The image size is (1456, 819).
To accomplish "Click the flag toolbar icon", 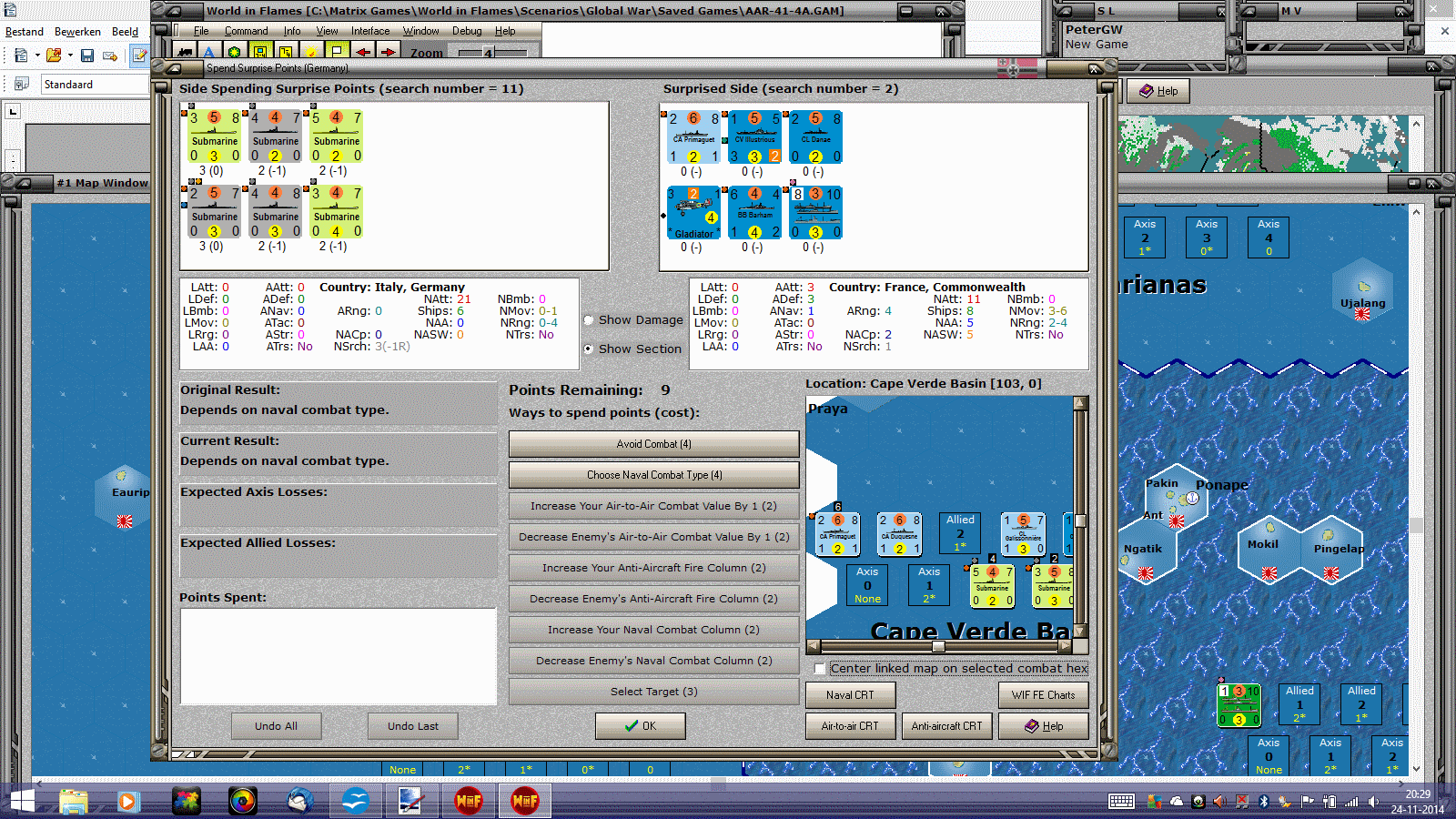I will click(338, 52).
